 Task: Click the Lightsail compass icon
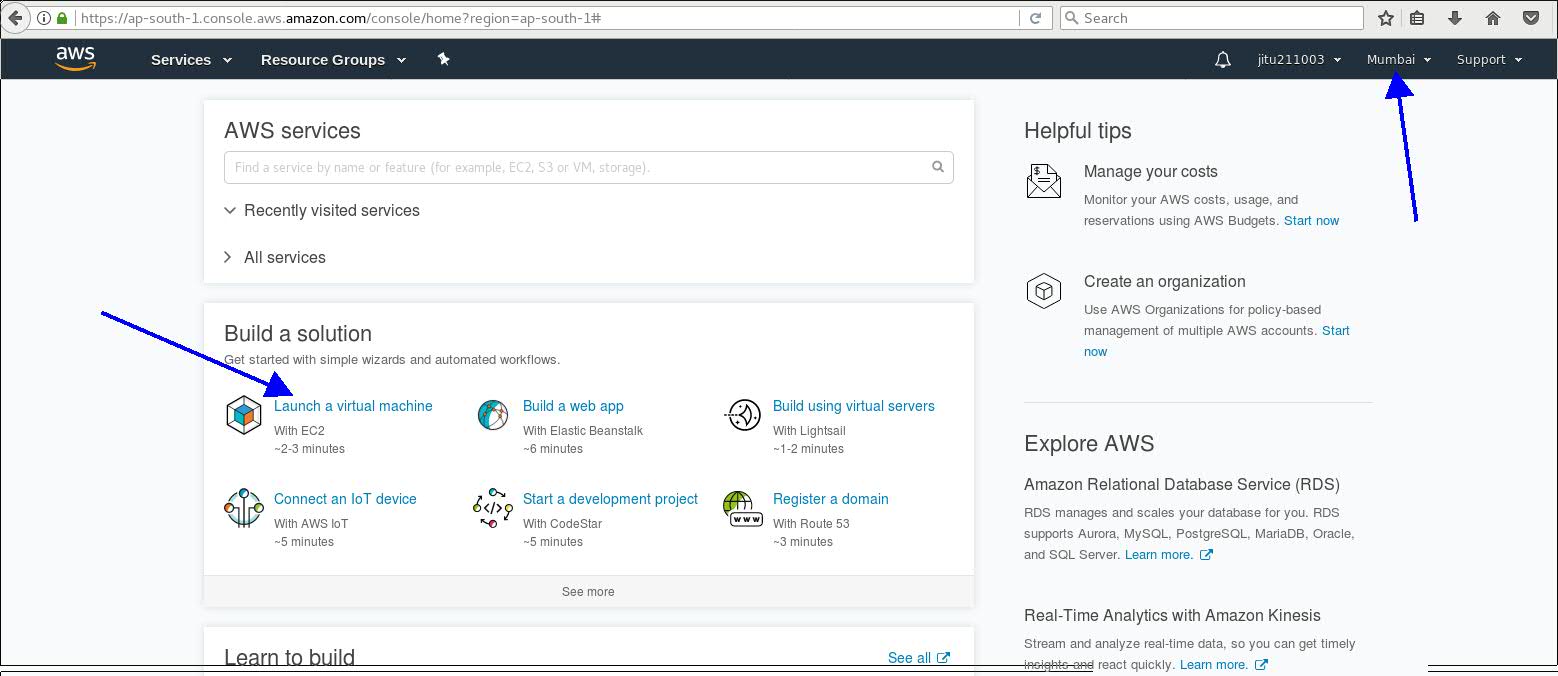tap(742, 415)
